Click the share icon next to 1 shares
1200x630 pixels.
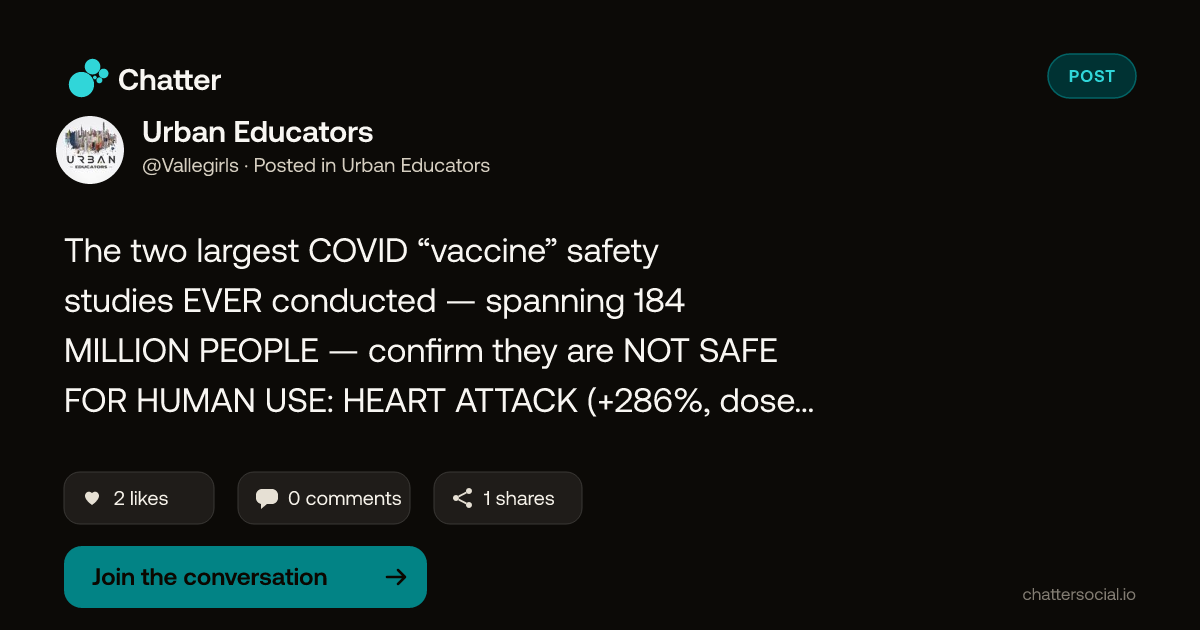[462, 498]
